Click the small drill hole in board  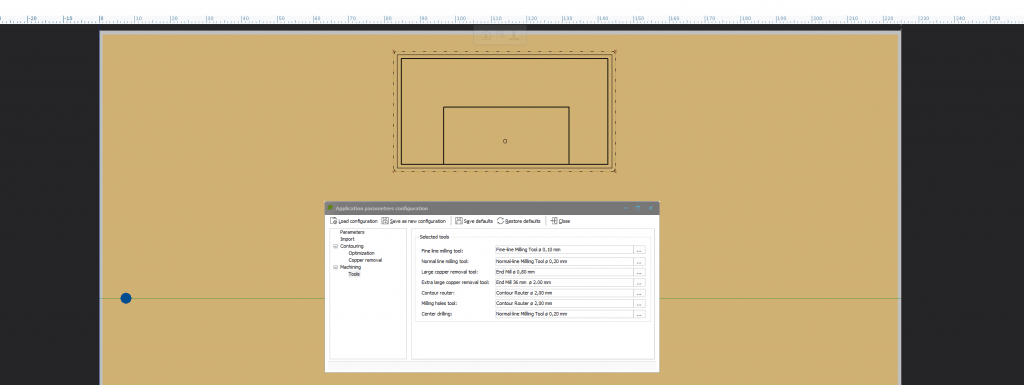pos(505,141)
